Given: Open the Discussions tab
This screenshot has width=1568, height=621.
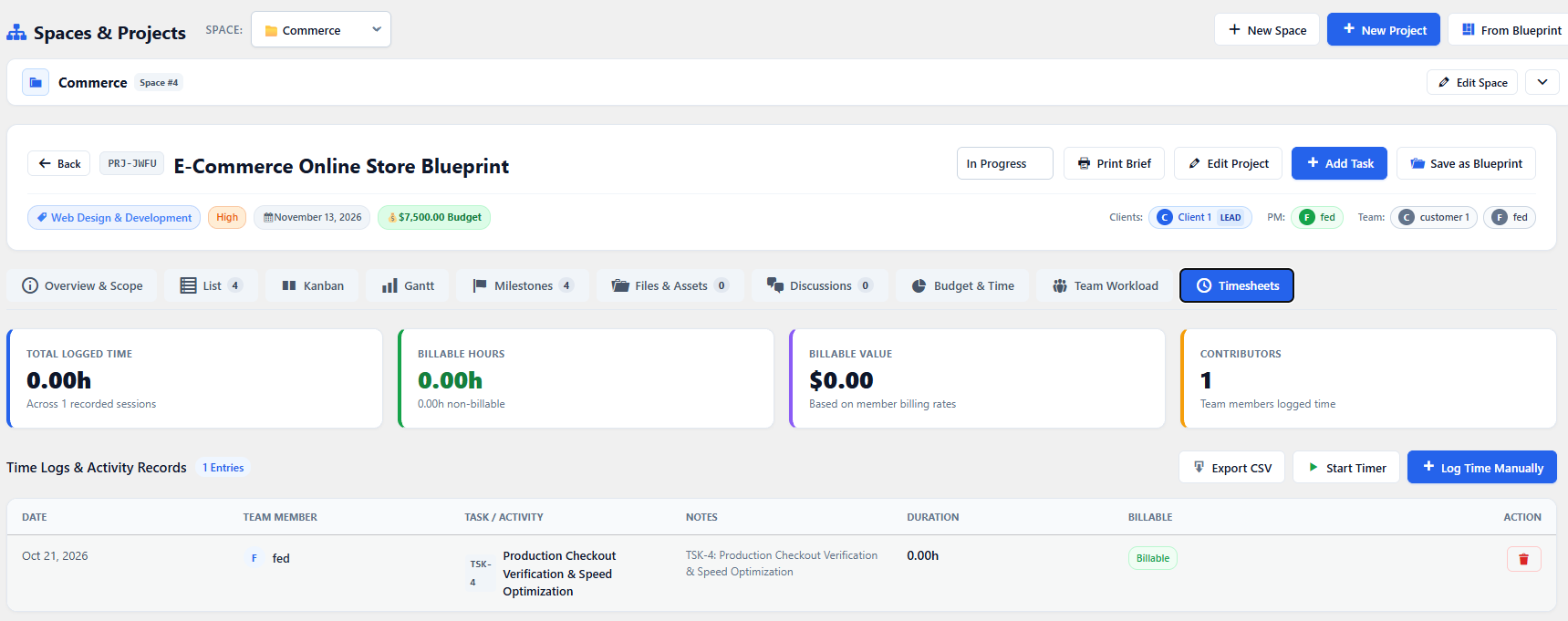Looking at the screenshot, I should coord(819,285).
